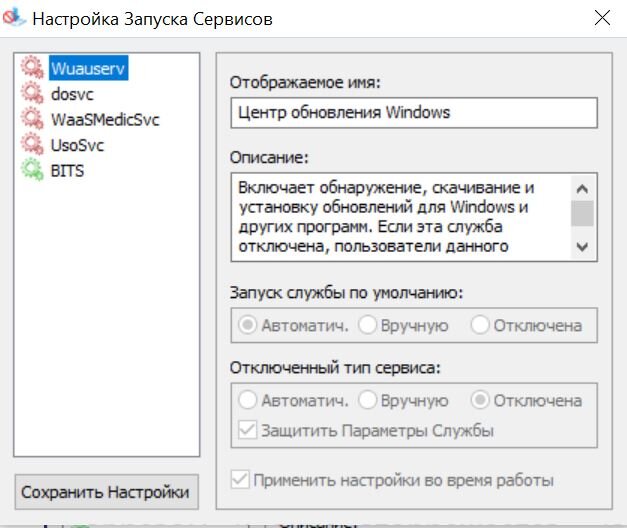Click the gear icon next to Wuauserv
The image size is (627, 528).
32,68
